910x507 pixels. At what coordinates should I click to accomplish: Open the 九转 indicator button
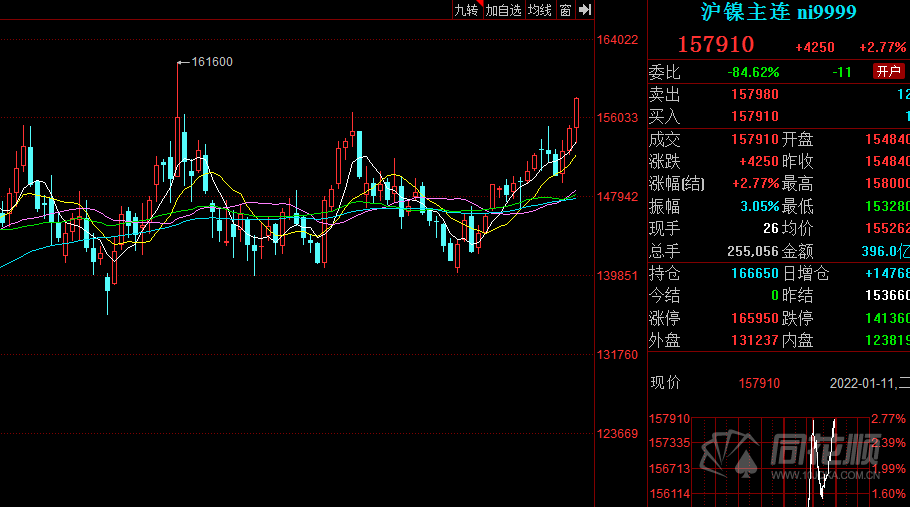[x=467, y=10]
